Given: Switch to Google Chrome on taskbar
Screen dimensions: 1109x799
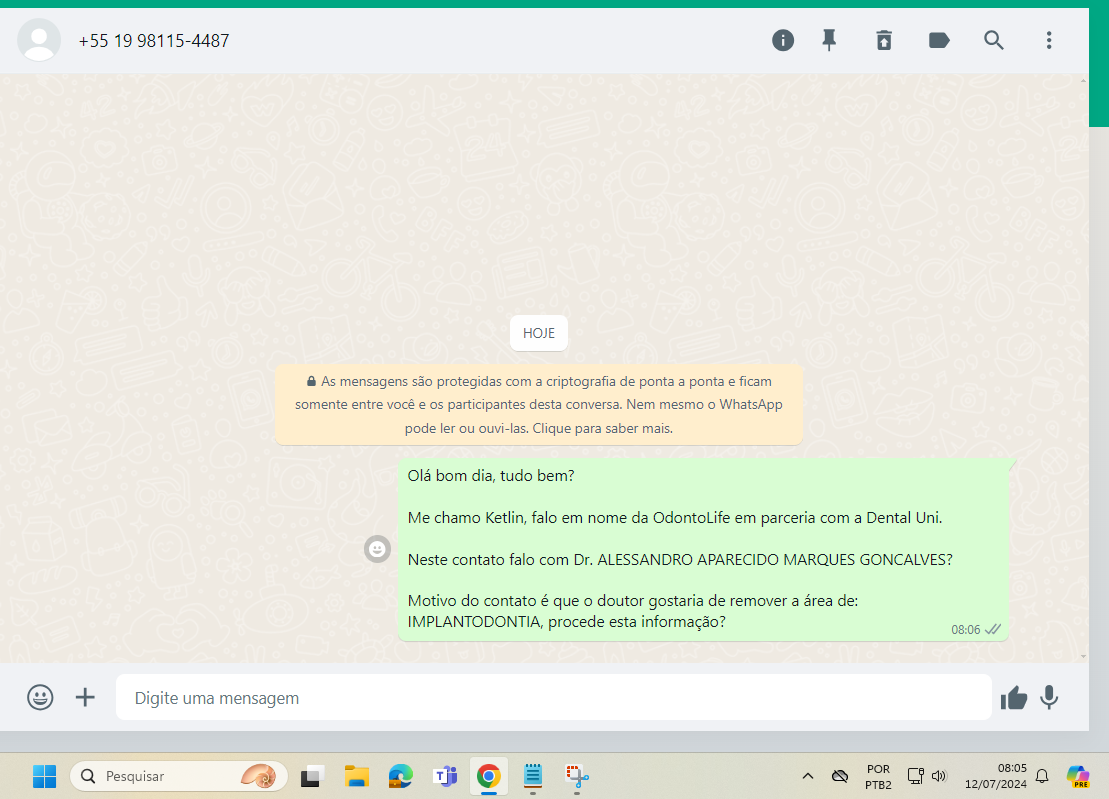Looking at the screenshot, I should point(489,776).
